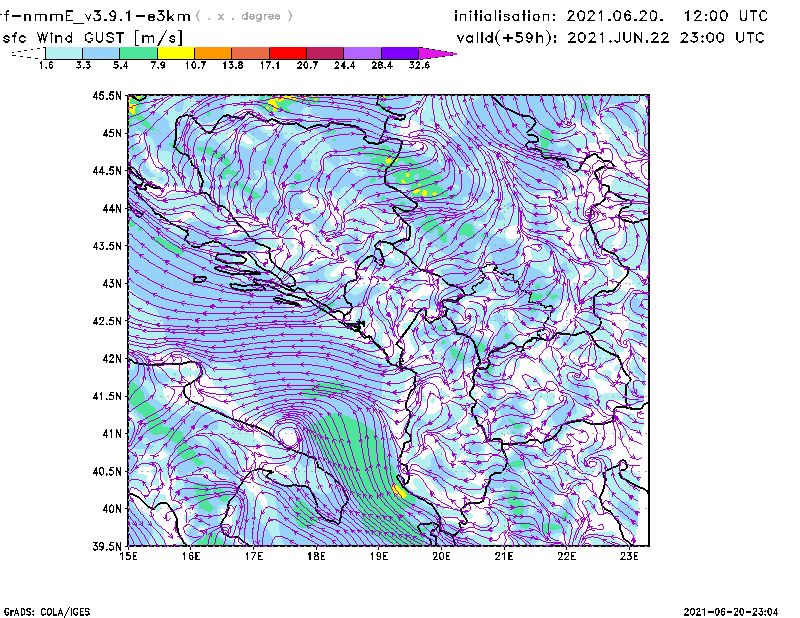800x618 pixels.
Task: Click the '10.7' legend value
Action: pos(195,65)
